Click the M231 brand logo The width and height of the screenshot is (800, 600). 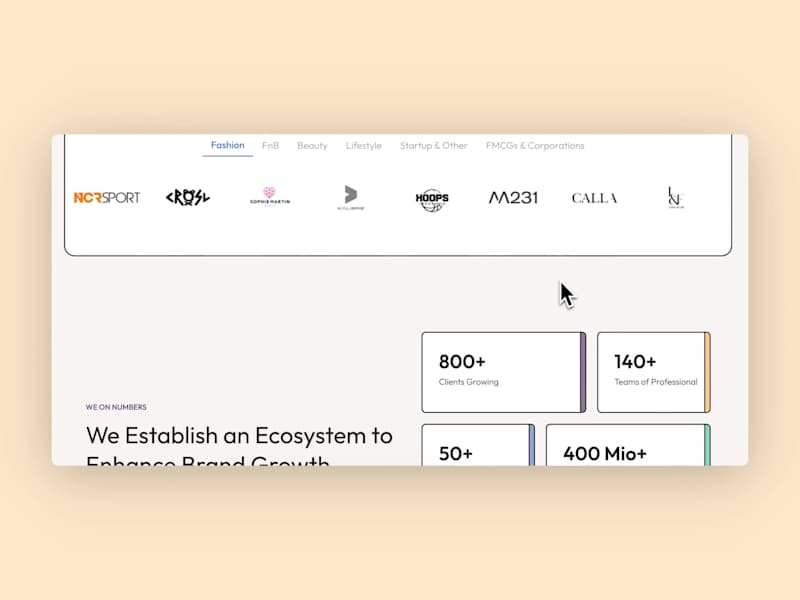click(x=513, y=197)
